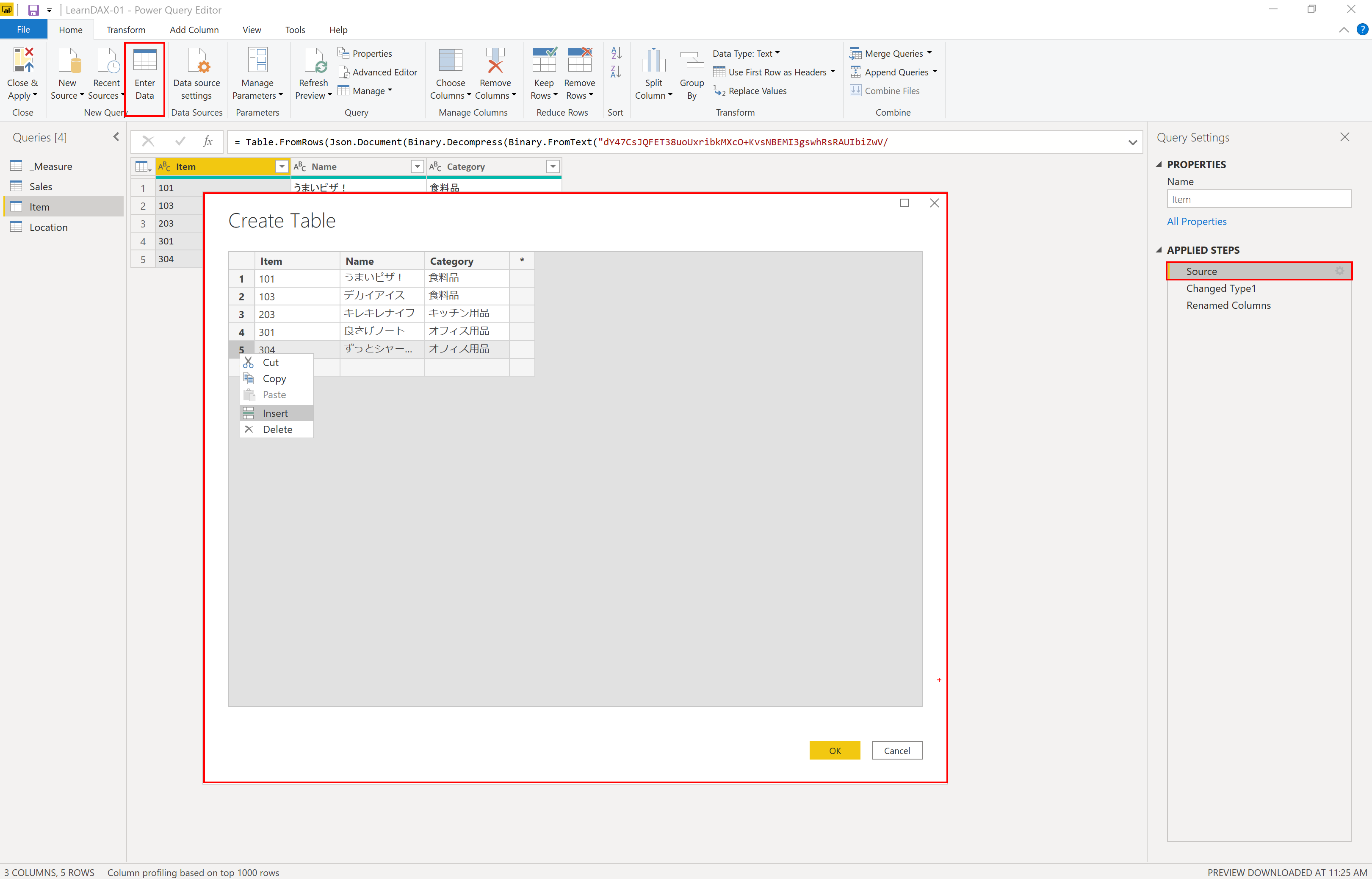The image size is (1372, 879).
Task: Choose Insert from the context menu
Action: [x=275, y=413]
